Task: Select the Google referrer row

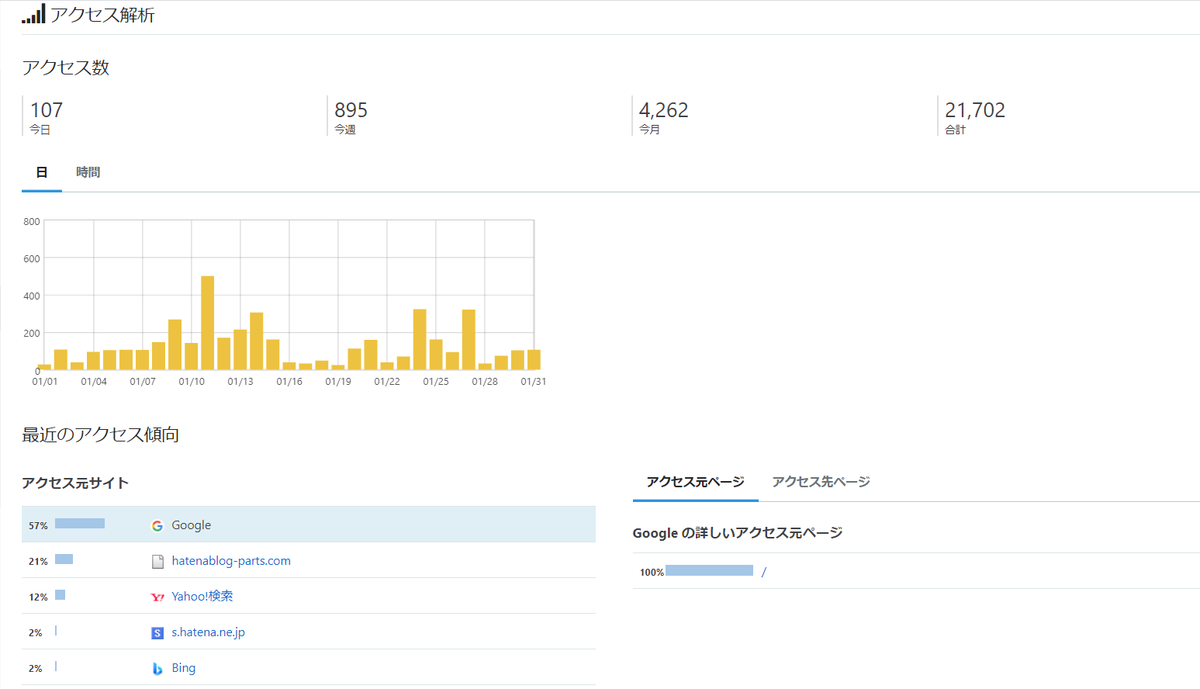Action: pyautogui.click(x=309, y=525)
